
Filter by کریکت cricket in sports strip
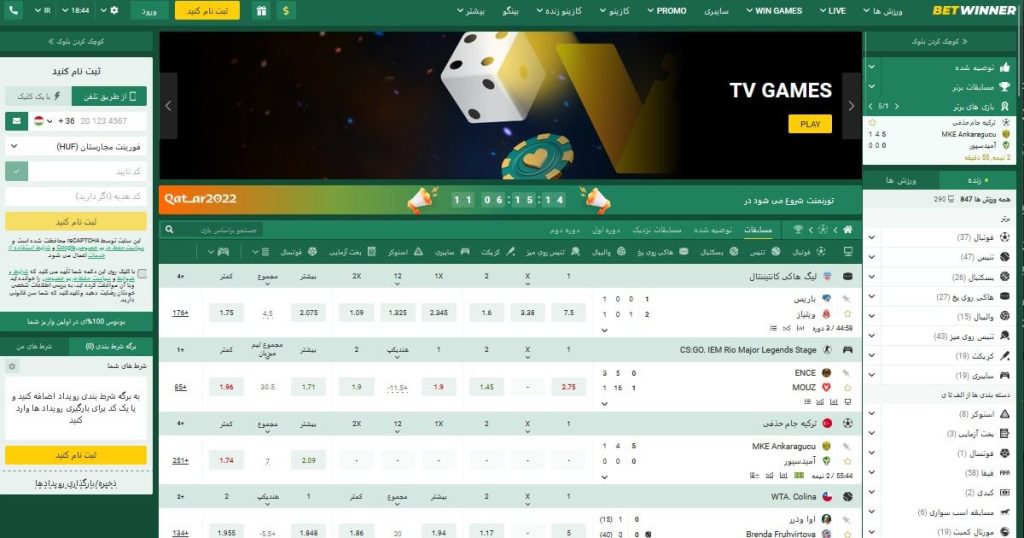pos(498,251)
